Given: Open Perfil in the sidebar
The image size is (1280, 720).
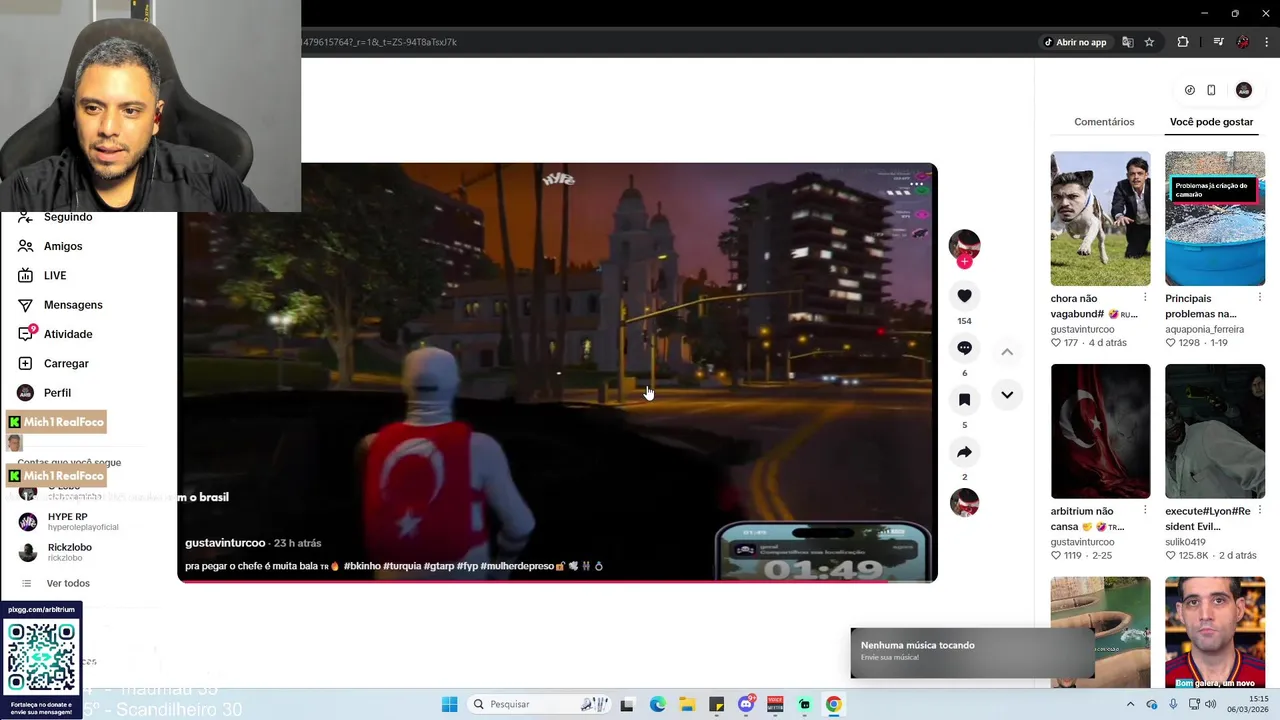Looking at the screenshot, I should (57, 393).
